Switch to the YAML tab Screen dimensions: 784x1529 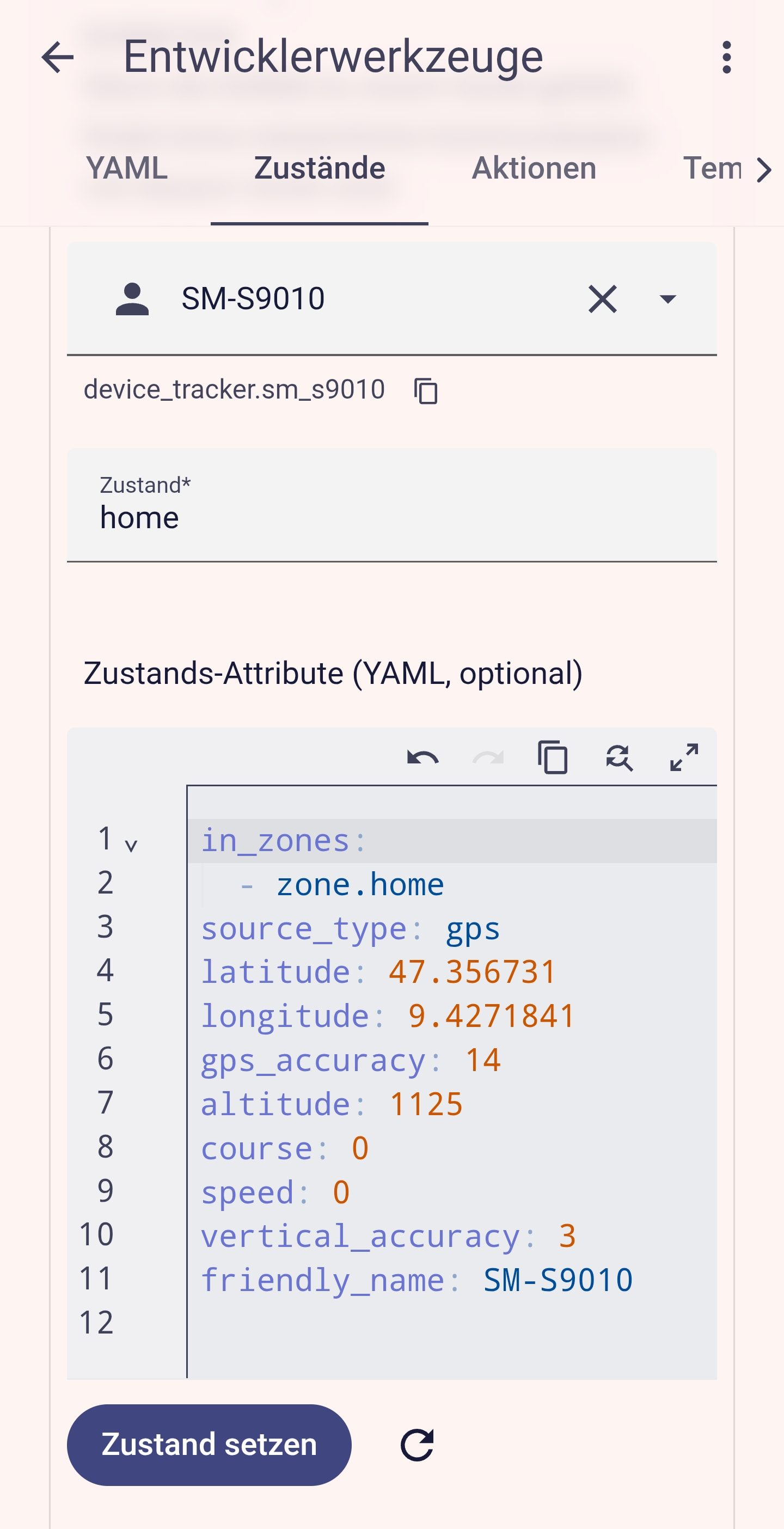pyautogui.click(x=126, y=168)
